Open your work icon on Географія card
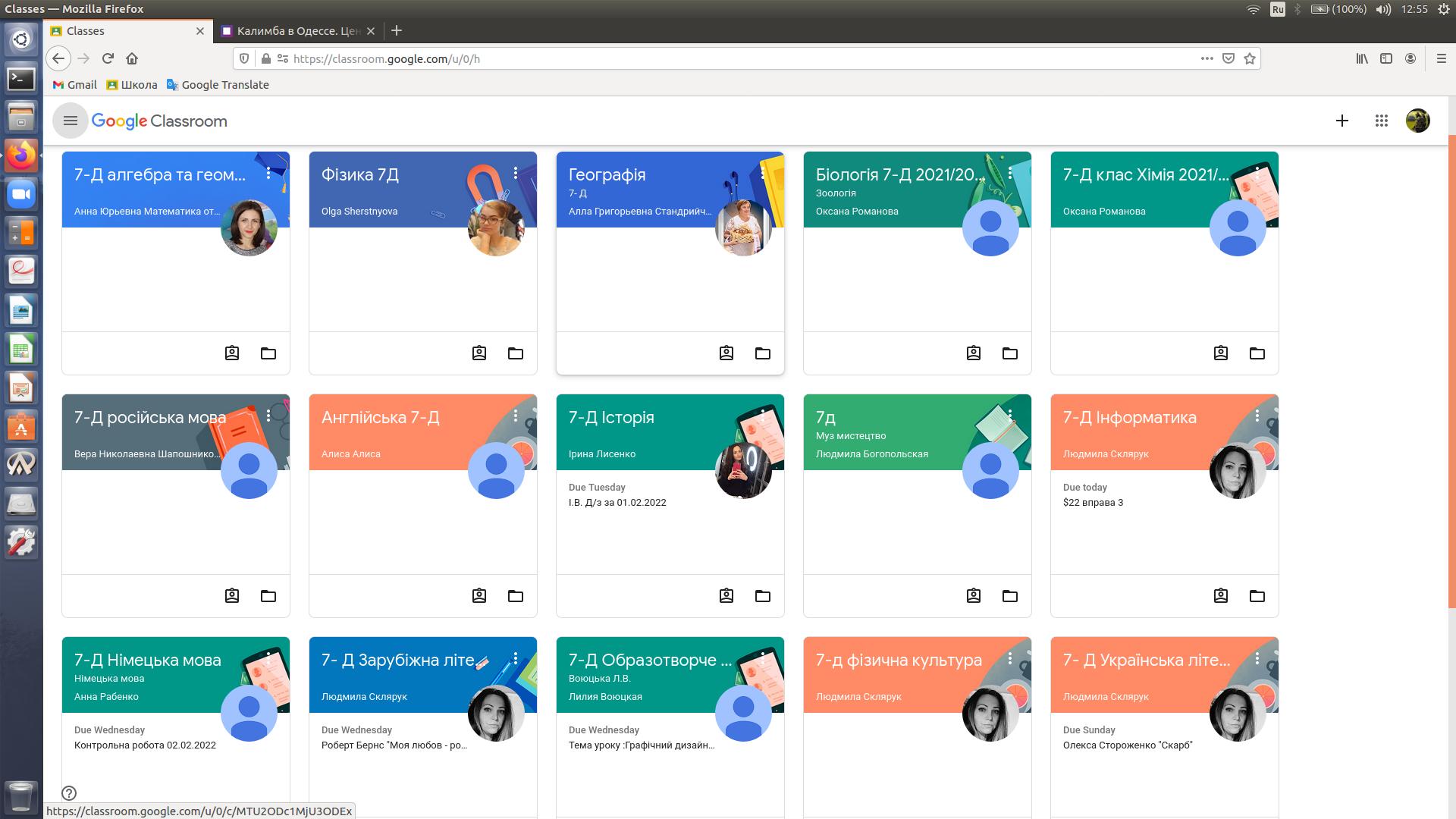 tap(726, 353)
